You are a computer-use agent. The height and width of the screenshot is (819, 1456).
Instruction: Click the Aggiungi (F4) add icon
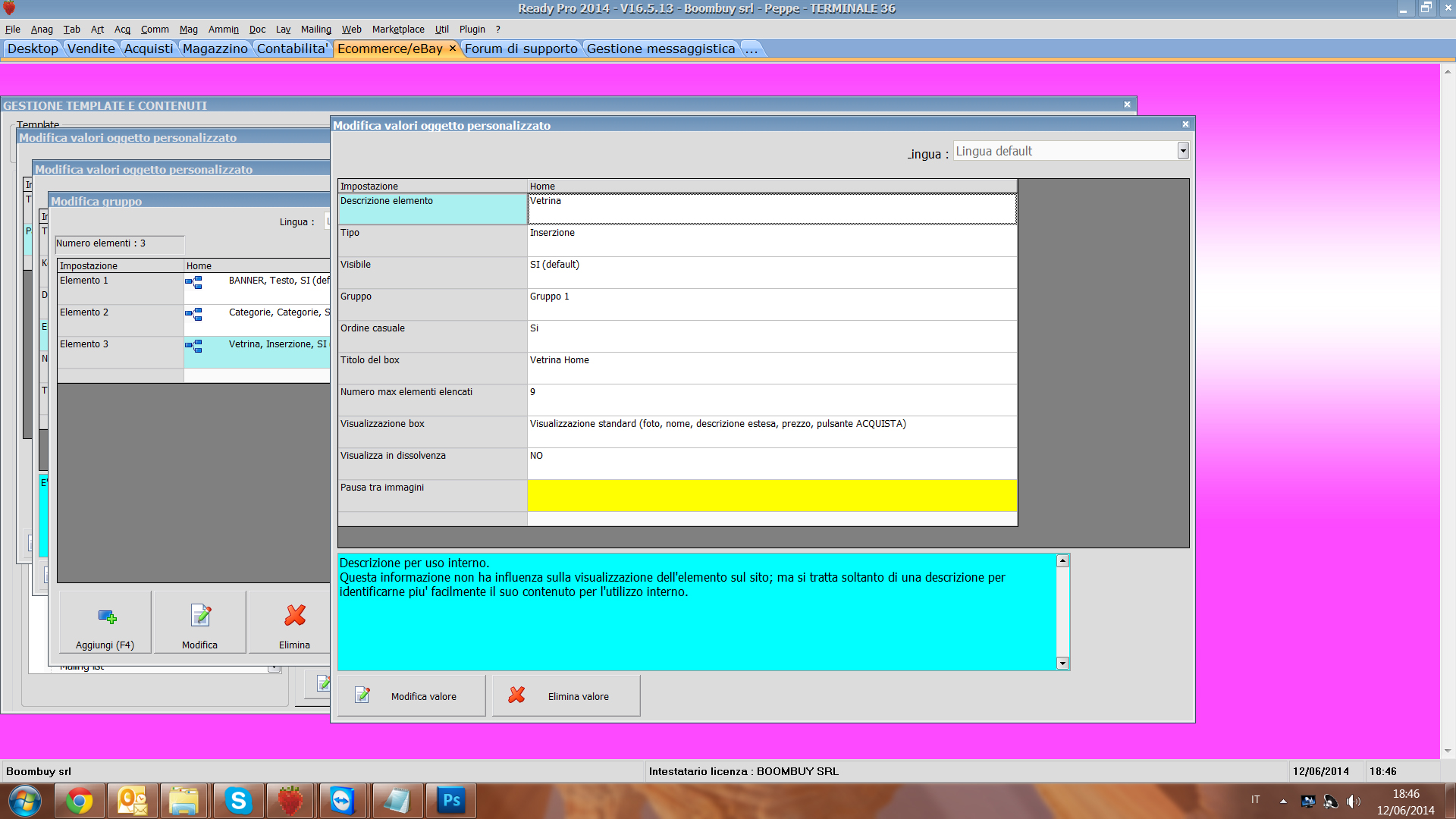[x=107, y=617]
